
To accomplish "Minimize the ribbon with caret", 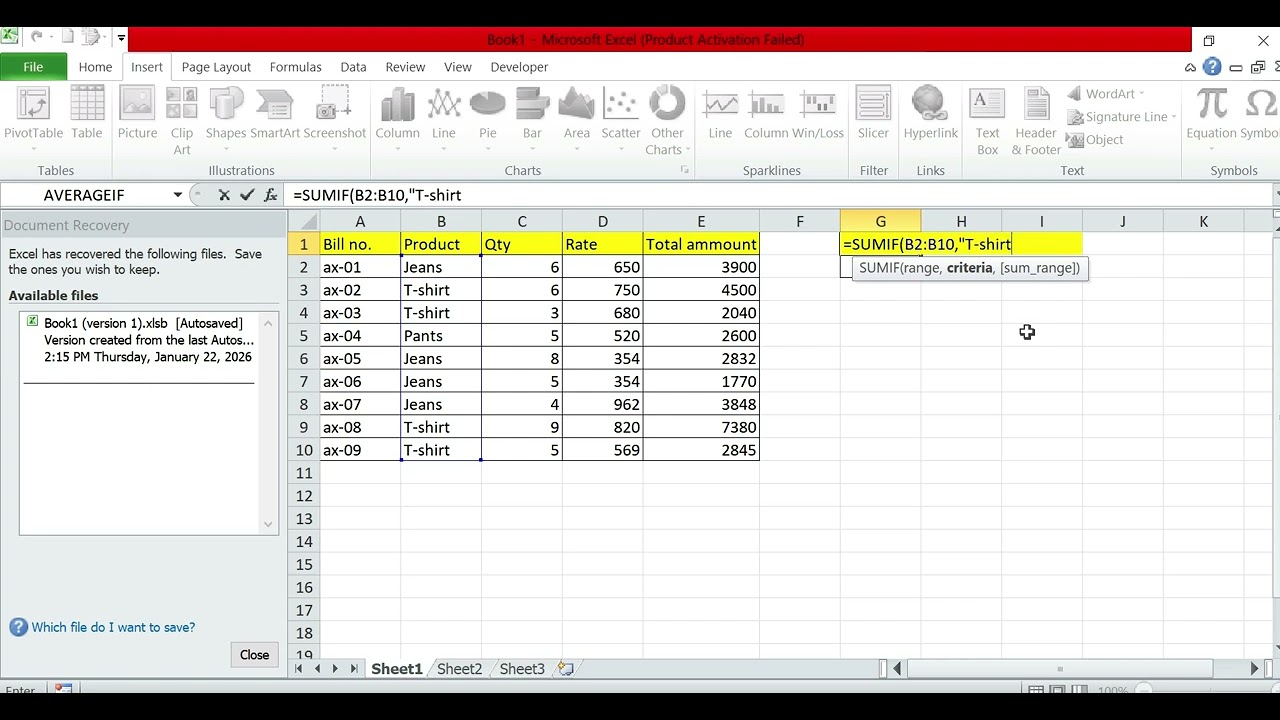I will point(1190,67).
